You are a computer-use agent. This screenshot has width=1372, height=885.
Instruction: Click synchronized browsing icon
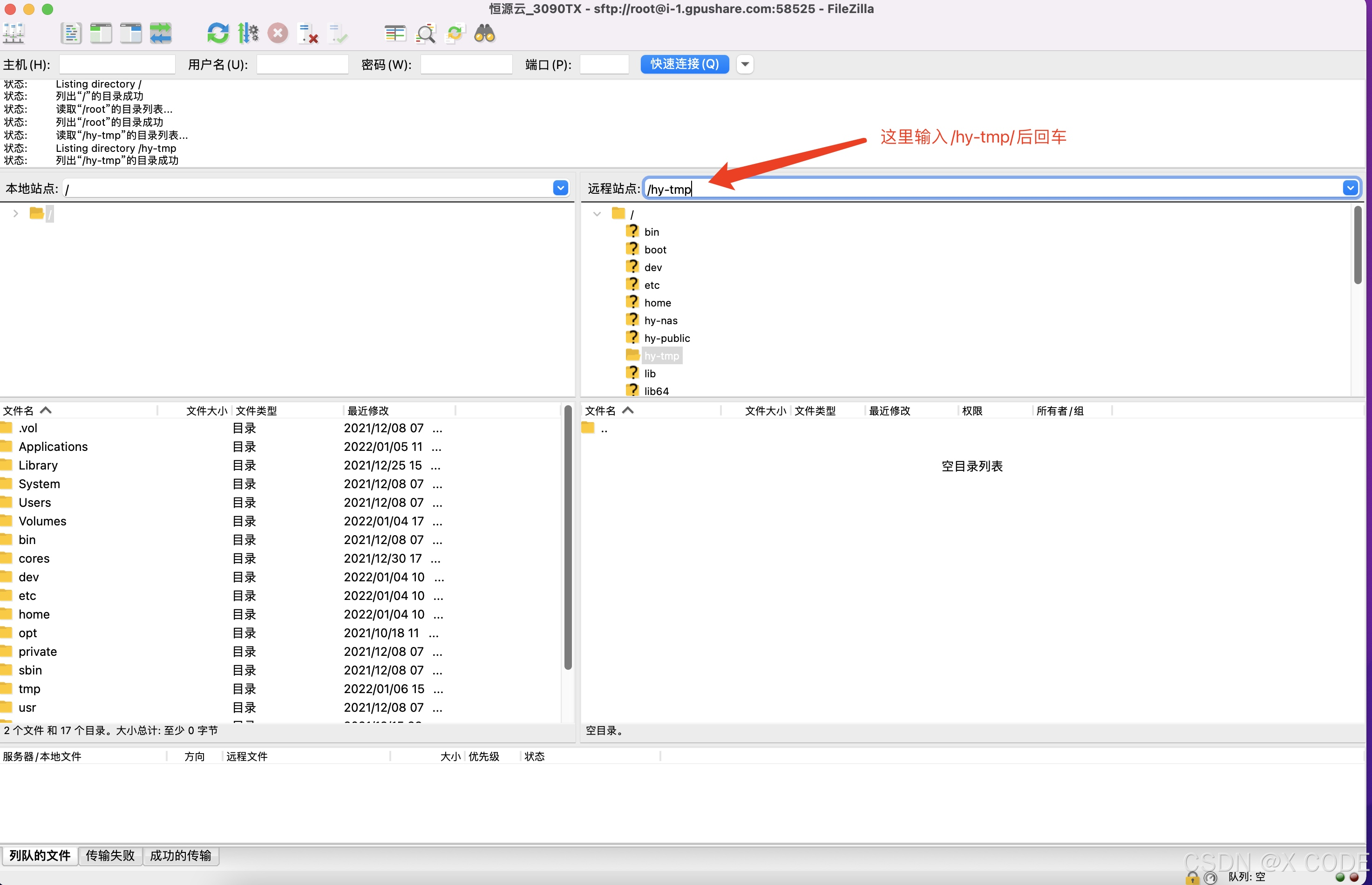click(x=455, y=34)
